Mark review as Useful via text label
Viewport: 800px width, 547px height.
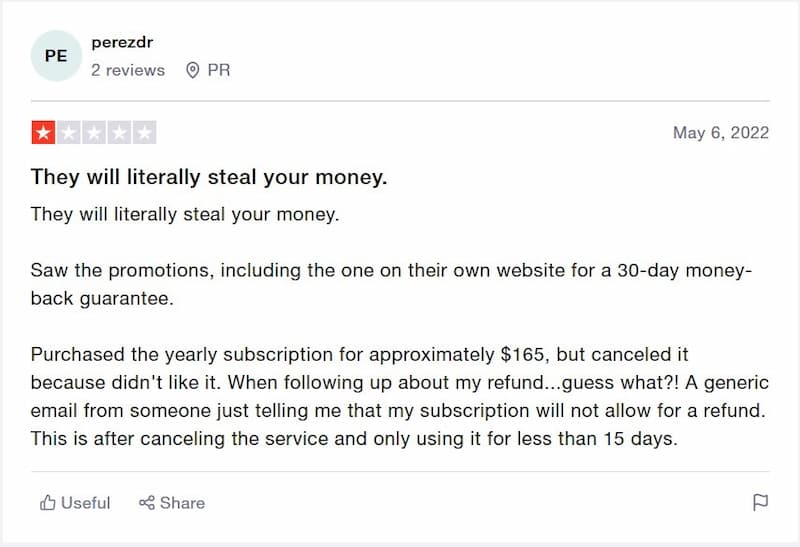(x=86, y=503)
